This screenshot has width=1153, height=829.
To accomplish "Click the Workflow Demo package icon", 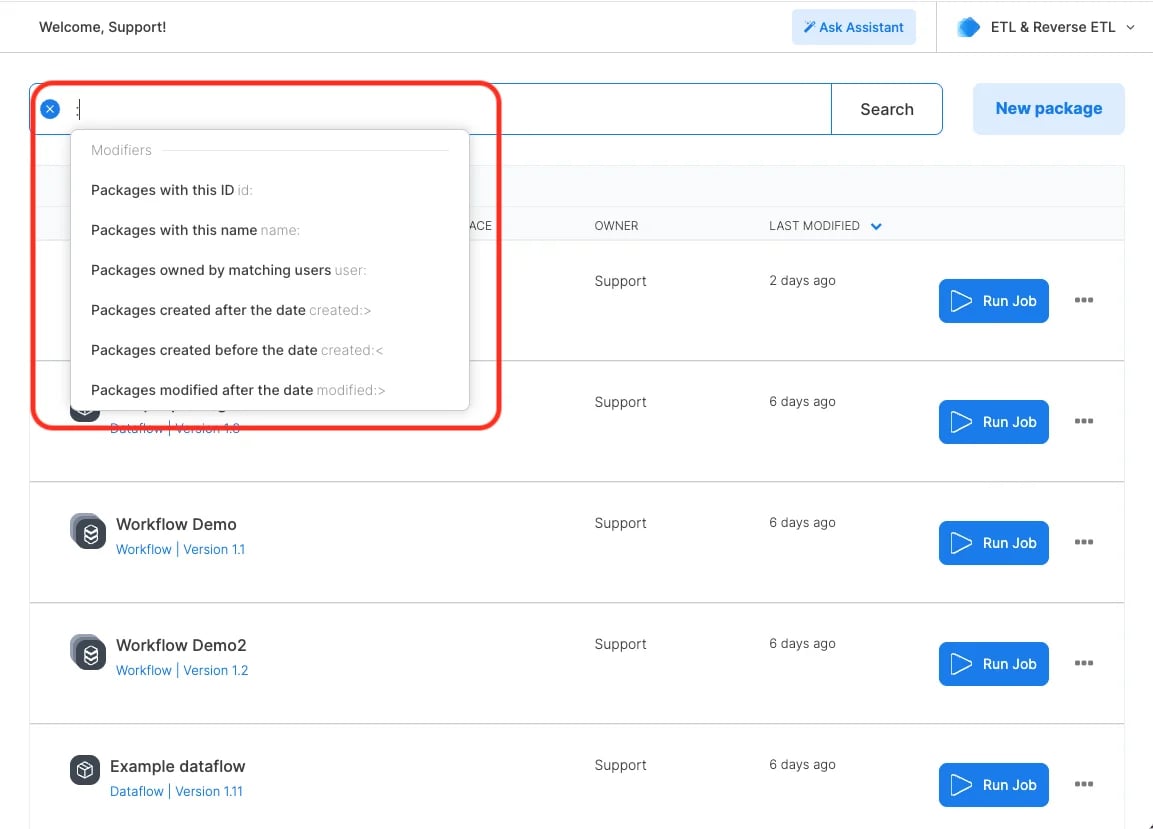I will [x=88, y=531].
